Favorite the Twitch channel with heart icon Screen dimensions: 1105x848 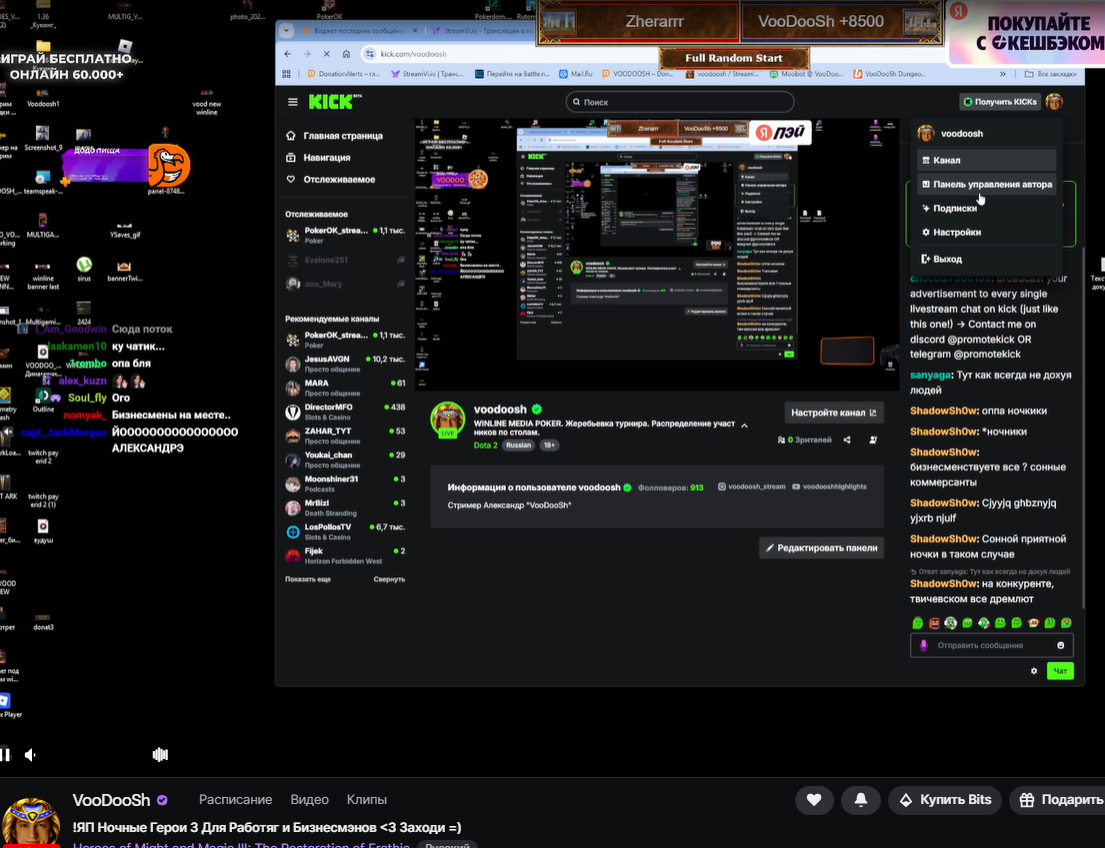click(814, 799)
